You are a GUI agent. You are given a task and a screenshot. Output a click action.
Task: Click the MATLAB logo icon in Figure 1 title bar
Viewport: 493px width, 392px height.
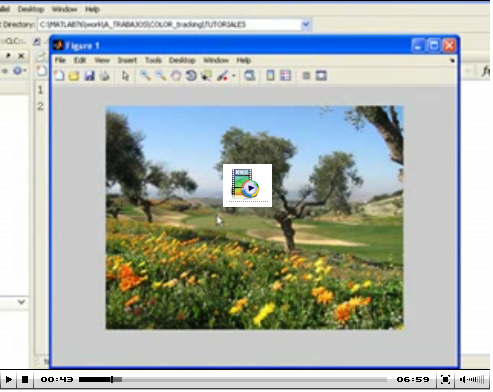tap(58, 45)
